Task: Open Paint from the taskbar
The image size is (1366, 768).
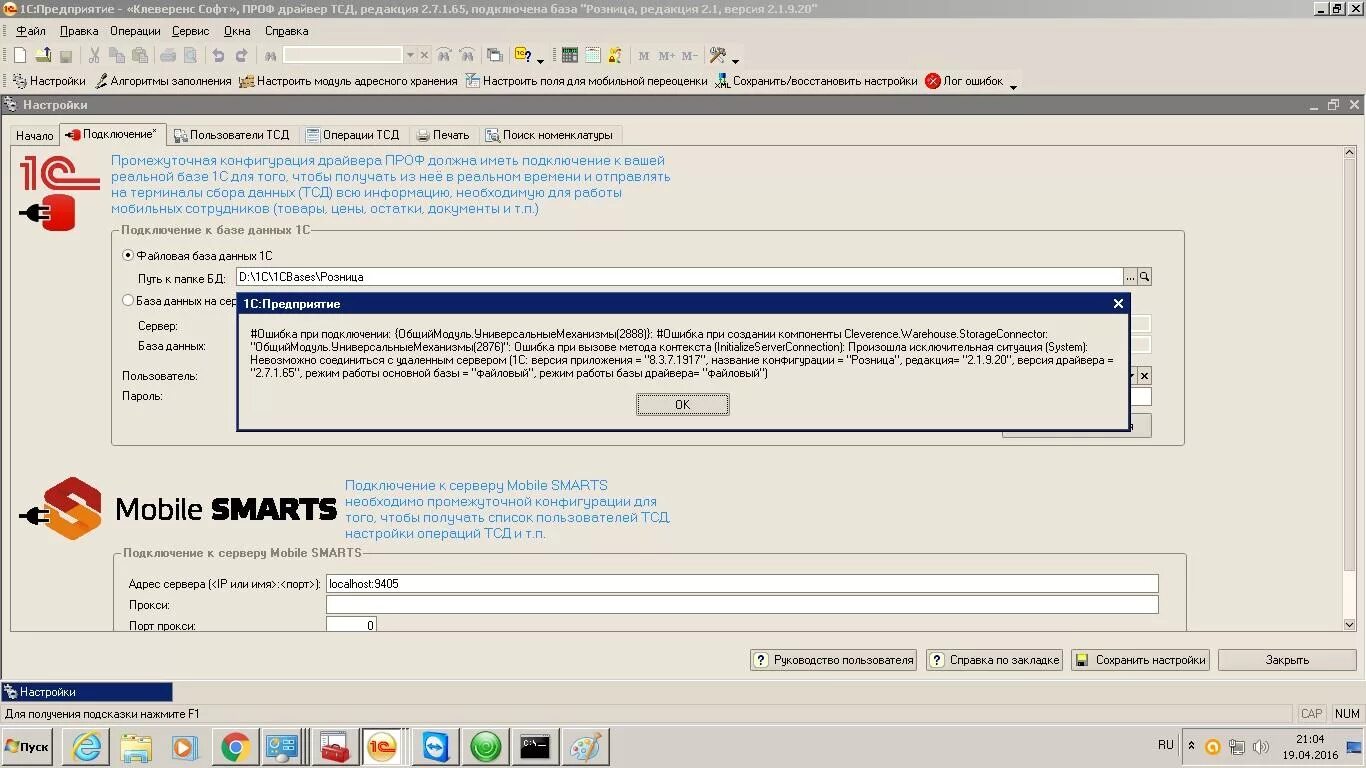Action: tap(585, 747)
